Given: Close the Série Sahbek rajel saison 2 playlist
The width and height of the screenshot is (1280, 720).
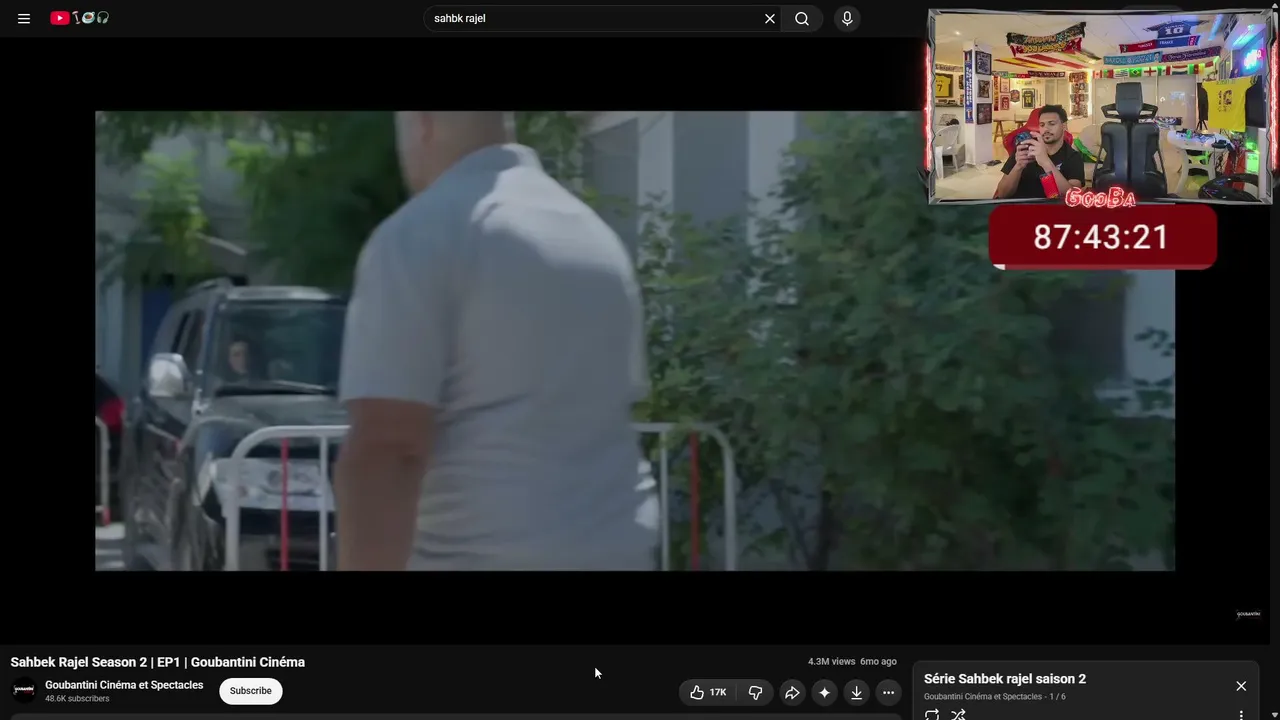Looking at the screenshot, I should (1241, 686).
